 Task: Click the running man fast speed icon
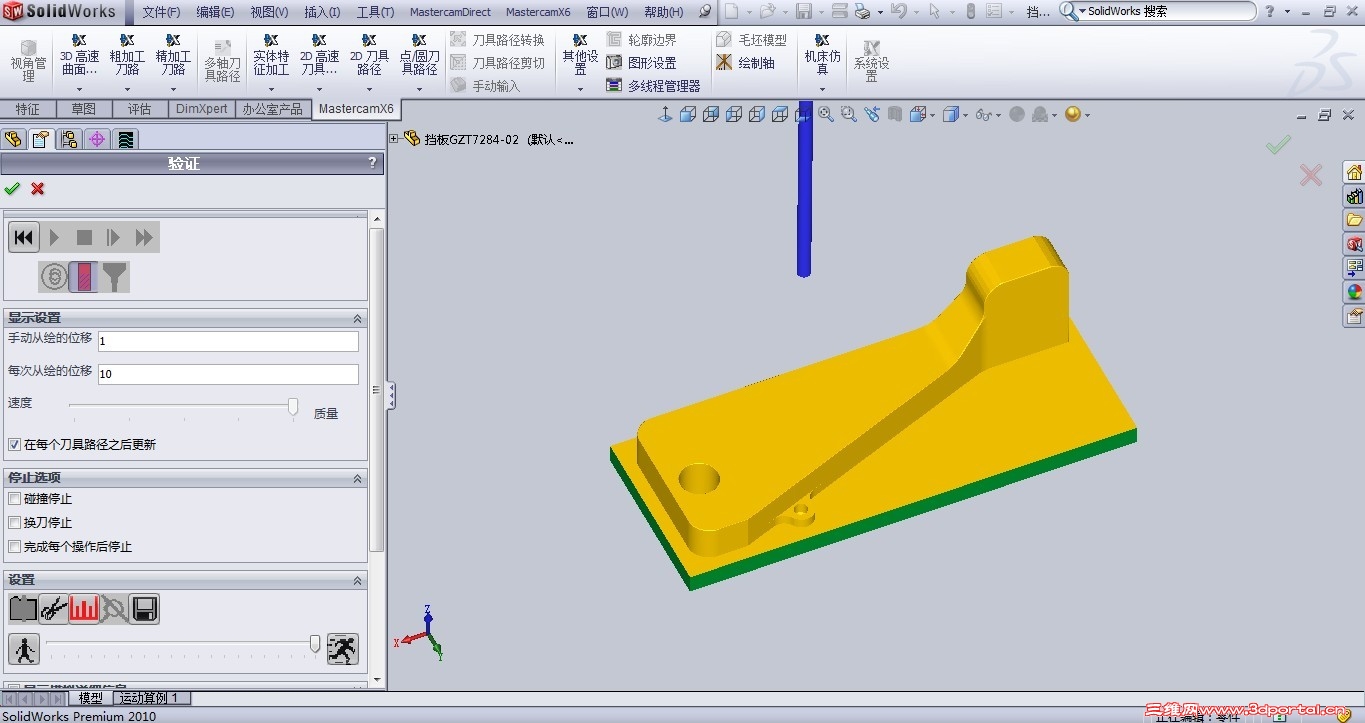coord(343,648)
